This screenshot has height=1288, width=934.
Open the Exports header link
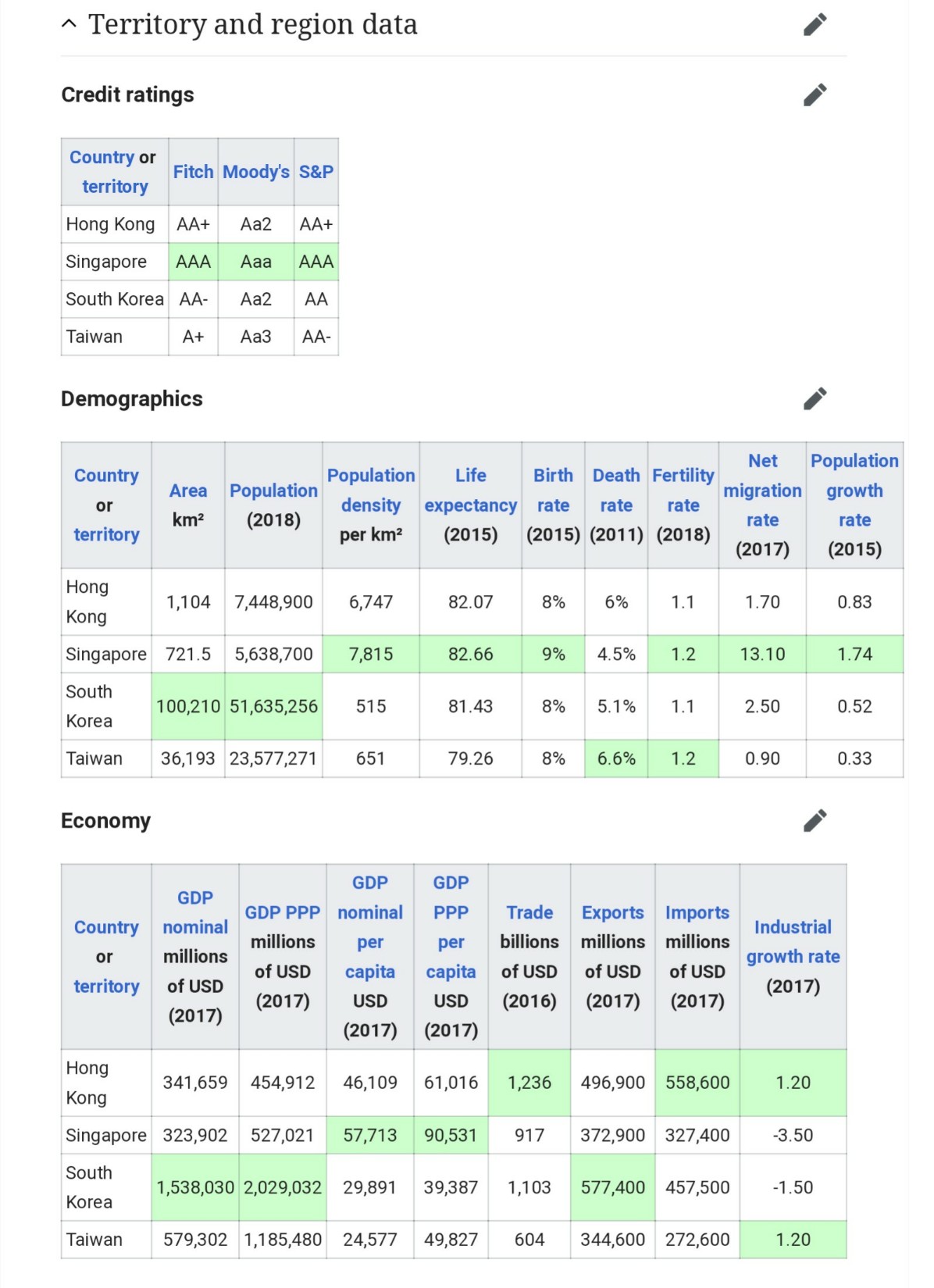click(x=612, y=912)
